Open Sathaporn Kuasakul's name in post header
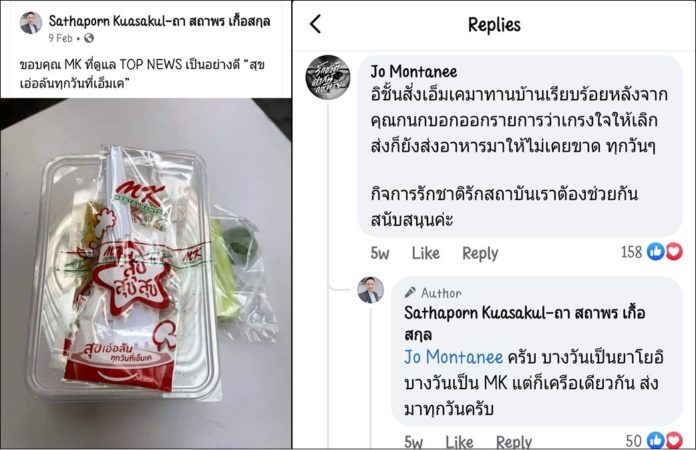This screenshot has width=696, height=450. click(159, 21)
